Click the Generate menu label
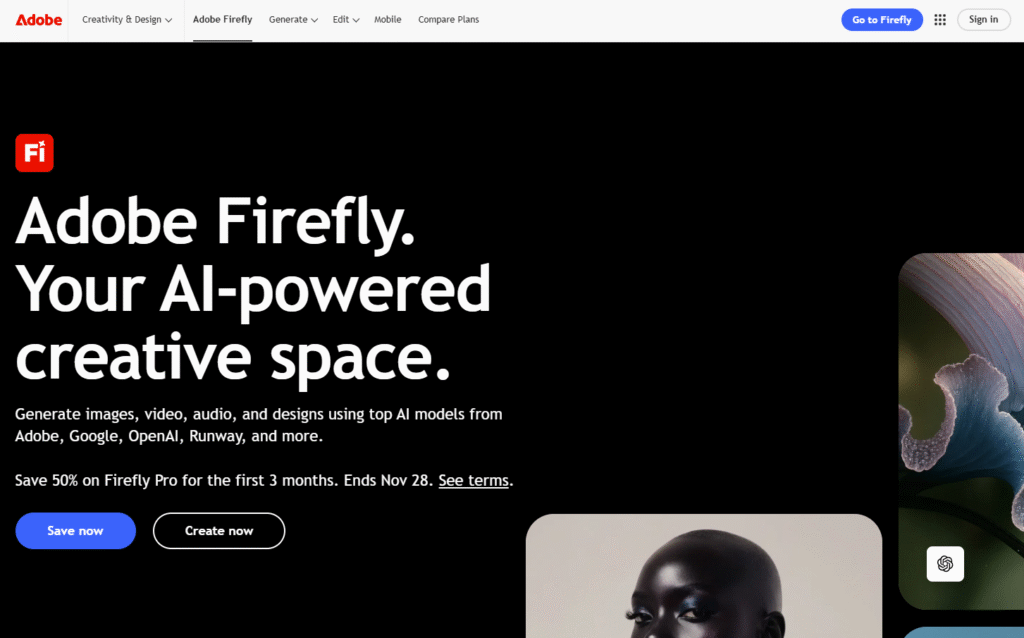 pos(288,20)
